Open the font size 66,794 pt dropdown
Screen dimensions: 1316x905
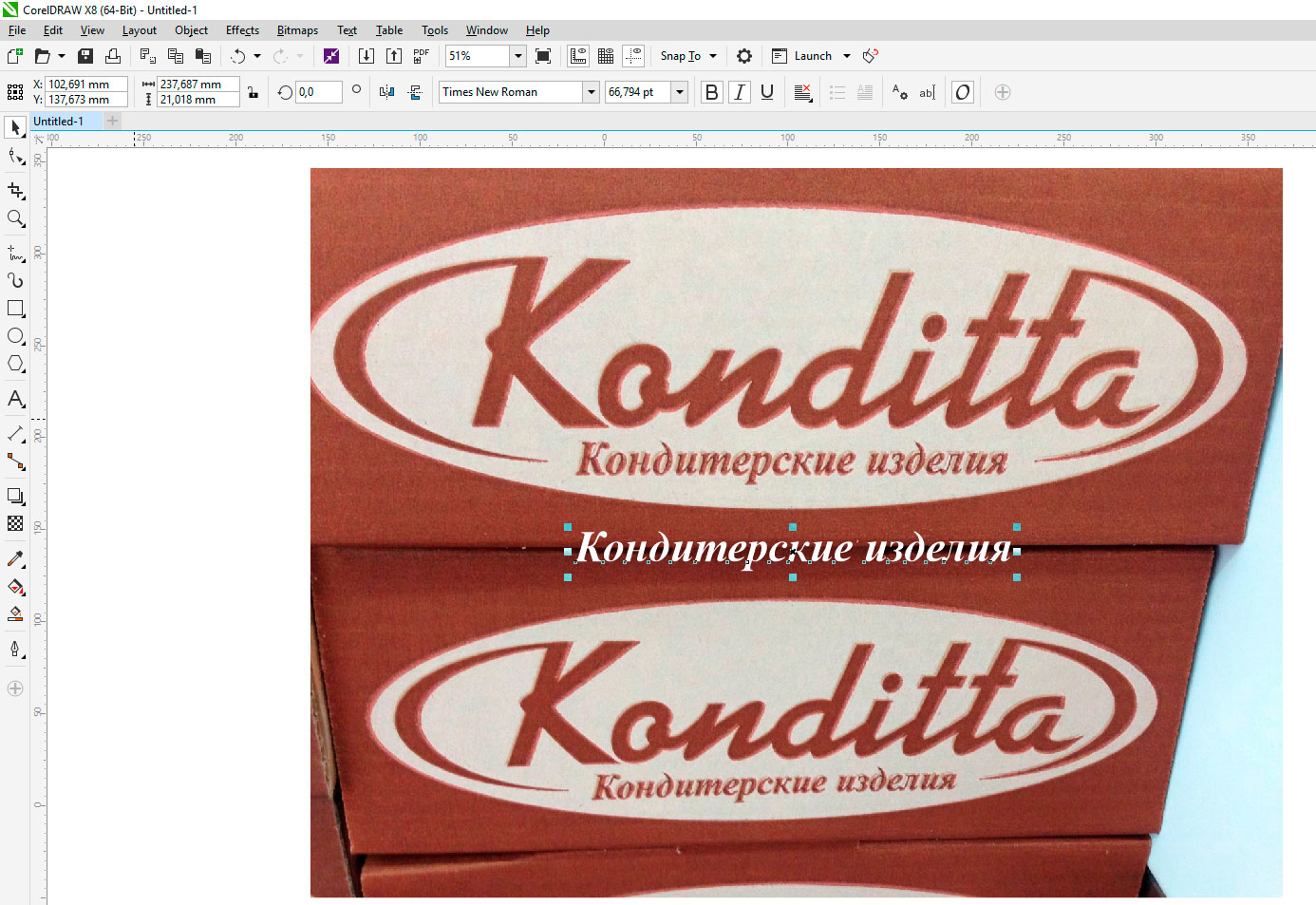click(680, 92)
